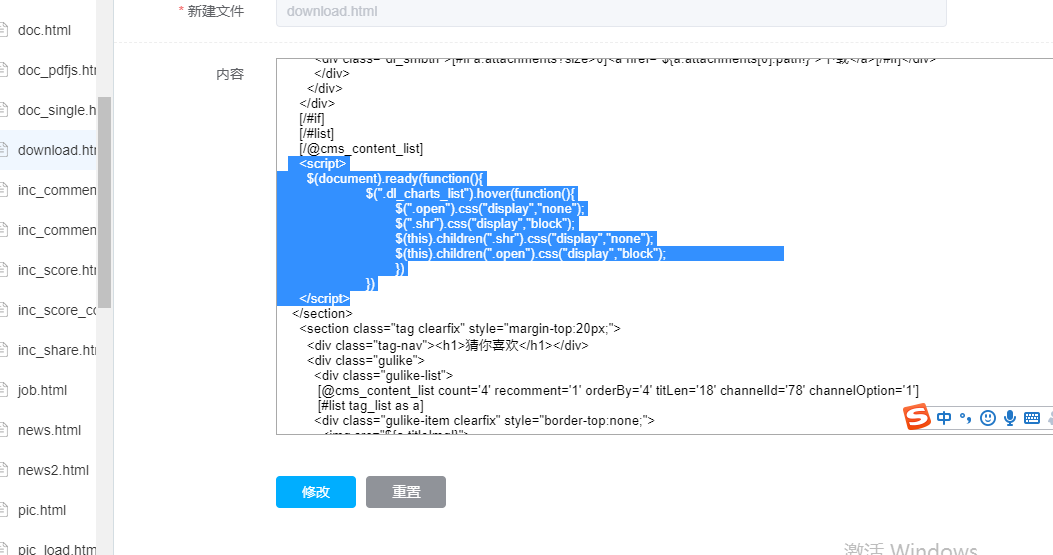Click the $(".dl_charts_list").hover line
Viewport: 1053px width, 555px height.
(x=471, y=194)
